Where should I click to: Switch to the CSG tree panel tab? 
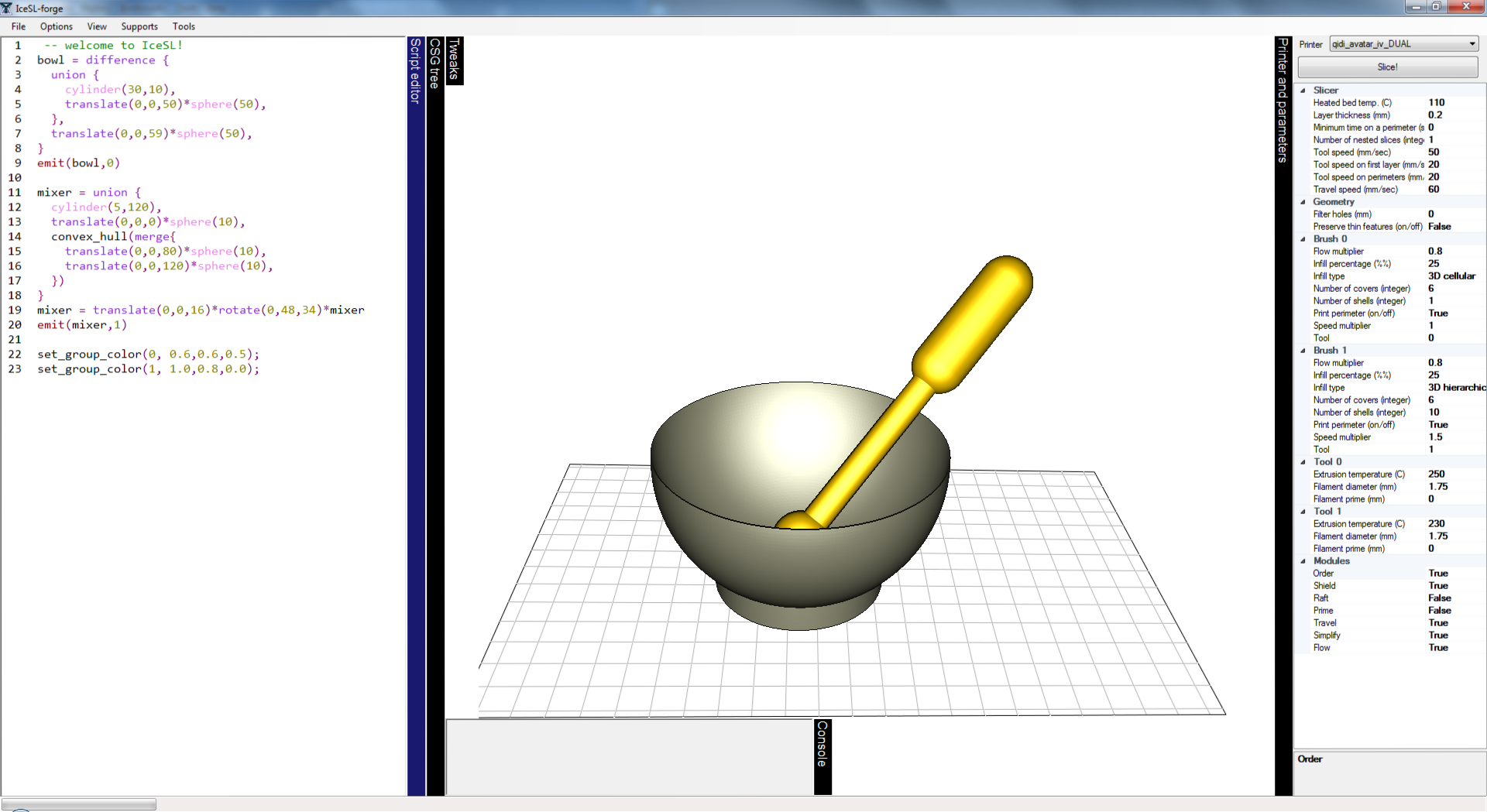(x=435, y=63)
